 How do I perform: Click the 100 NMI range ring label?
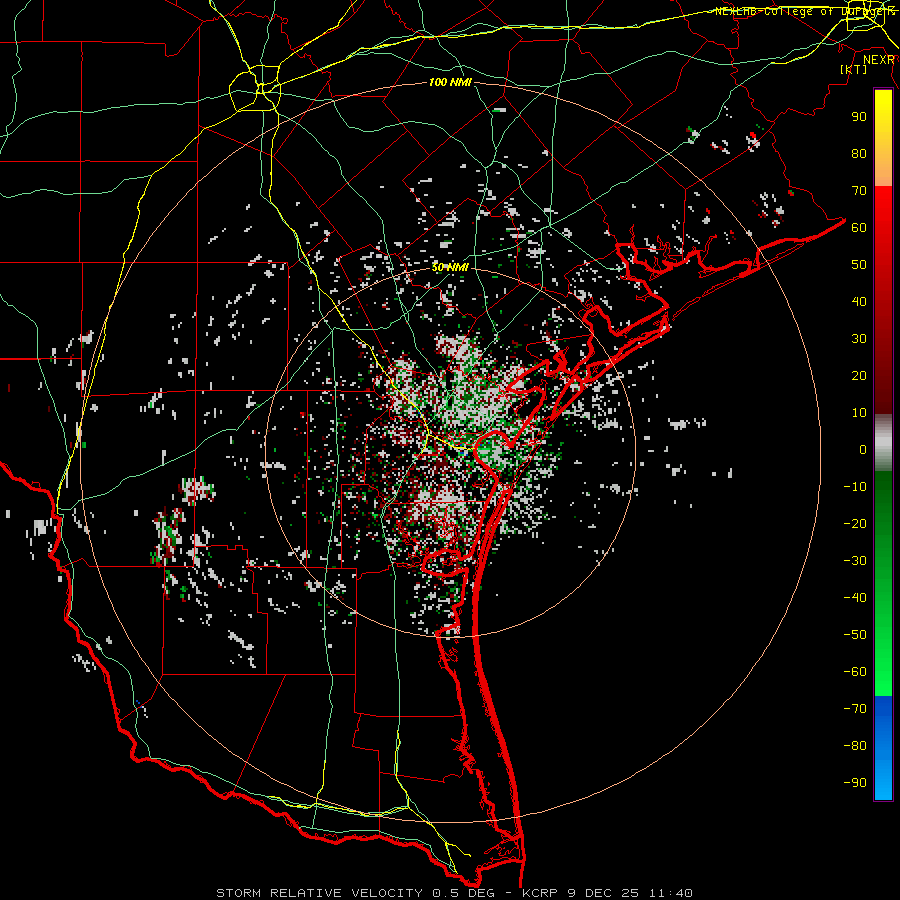(450, 83)
